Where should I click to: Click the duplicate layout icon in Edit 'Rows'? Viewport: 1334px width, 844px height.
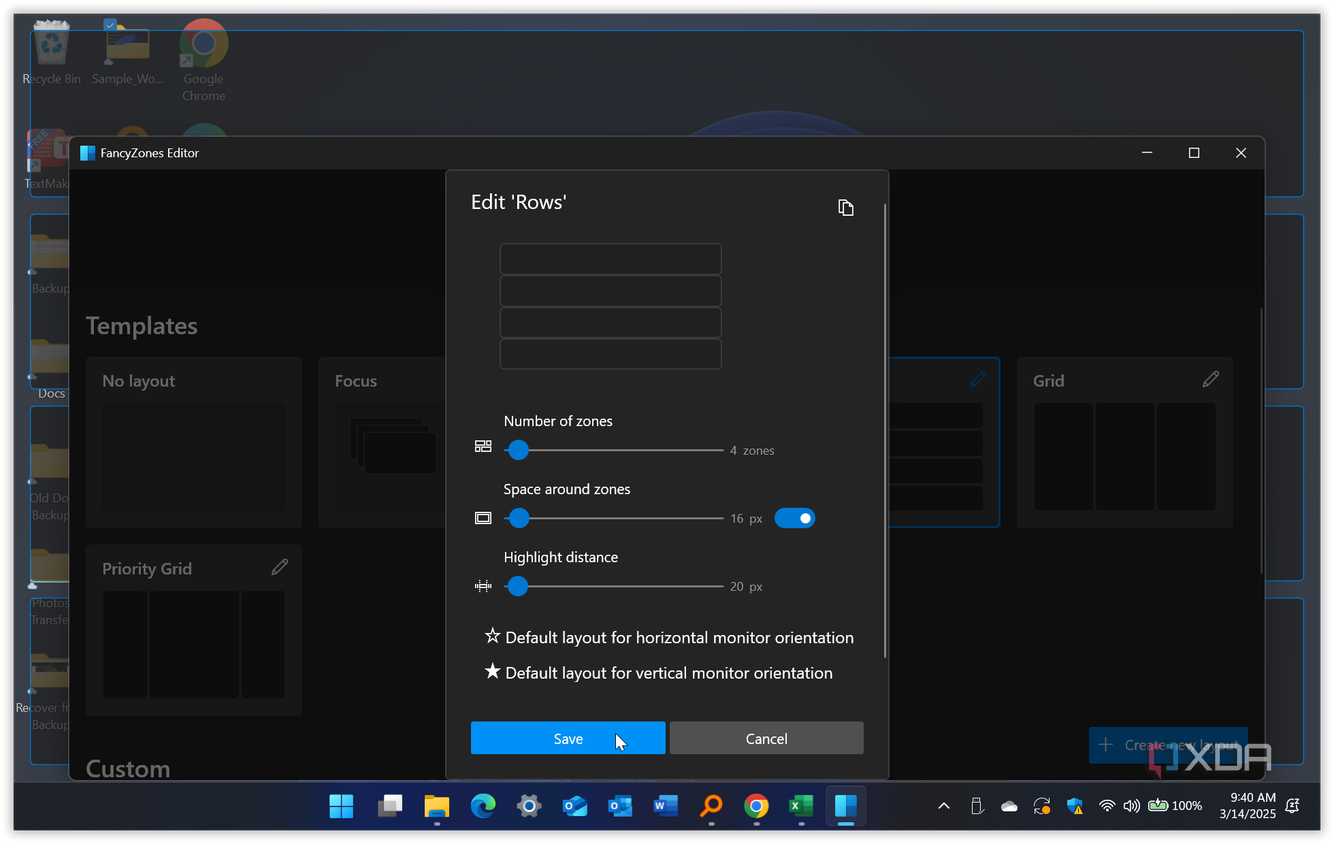point(846,207)
